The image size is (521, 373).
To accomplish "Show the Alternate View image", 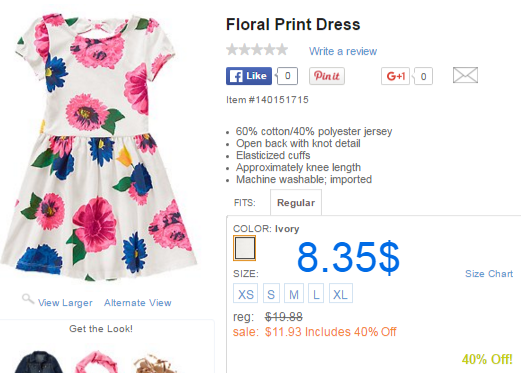I will 138,303.
